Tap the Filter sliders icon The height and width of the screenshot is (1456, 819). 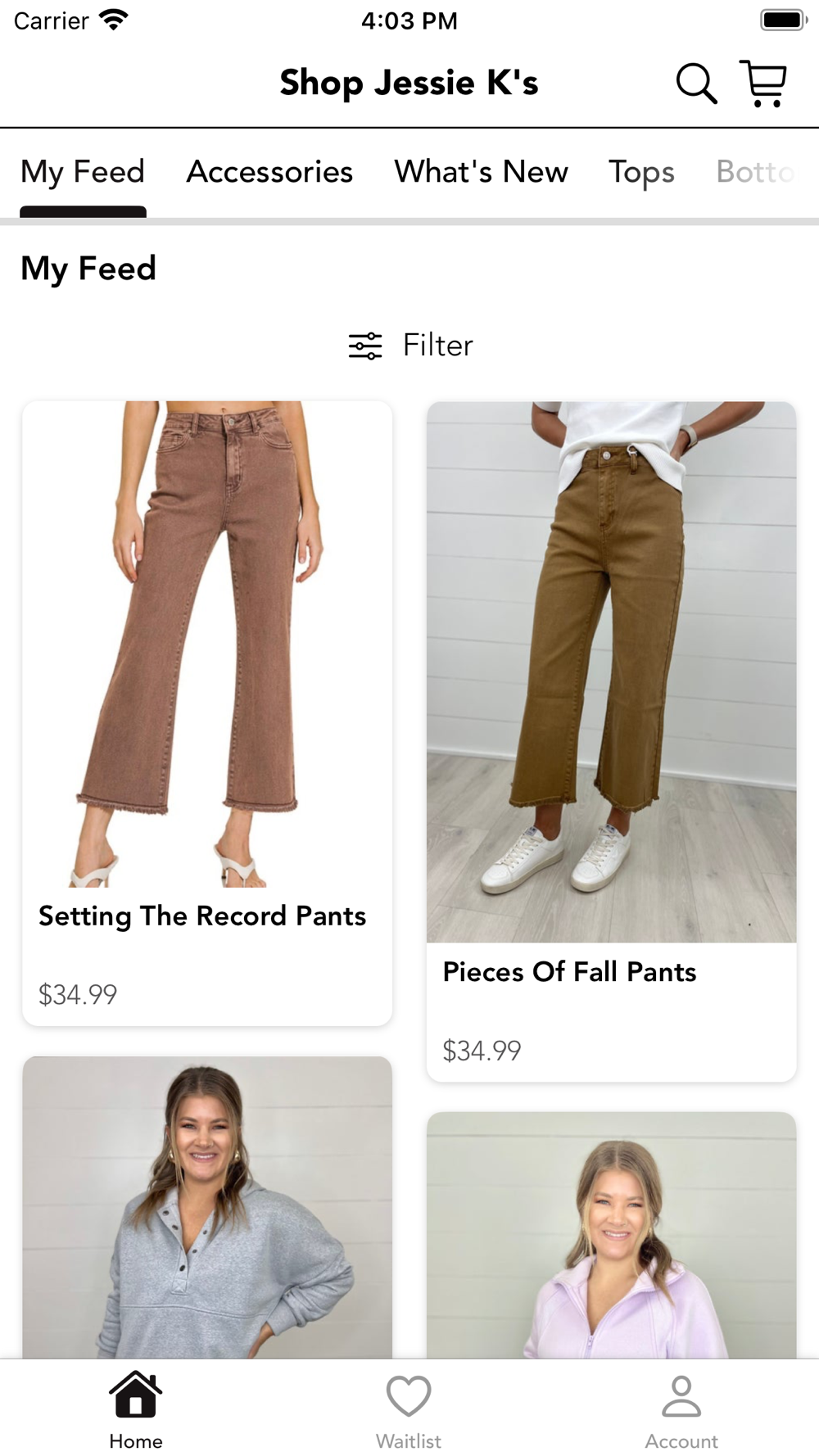pyautogui.click(x=365, y=346)
